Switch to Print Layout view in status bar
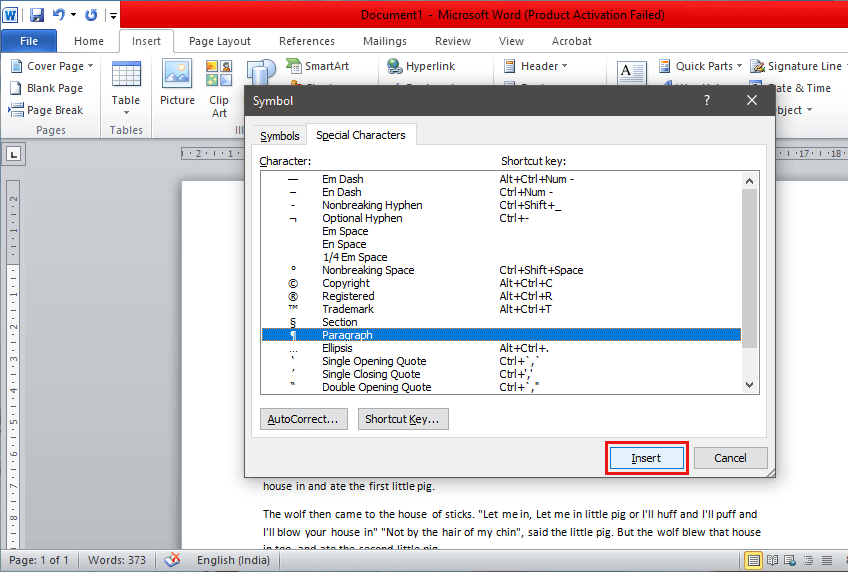848x572 pixels. coord(753,560)
